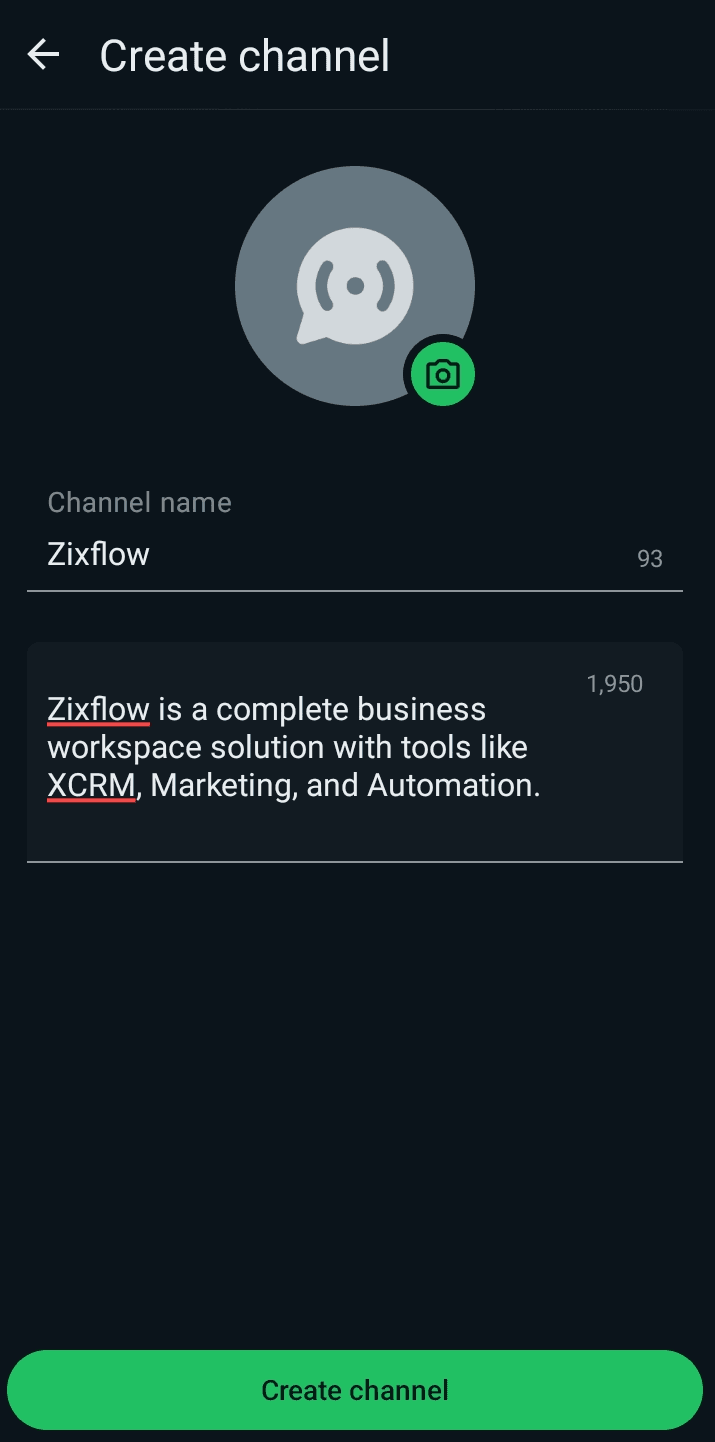This screenshot has width=715, height=1442.
Task: Place cursor on the word Automation
Action: [x=452, y=785]
